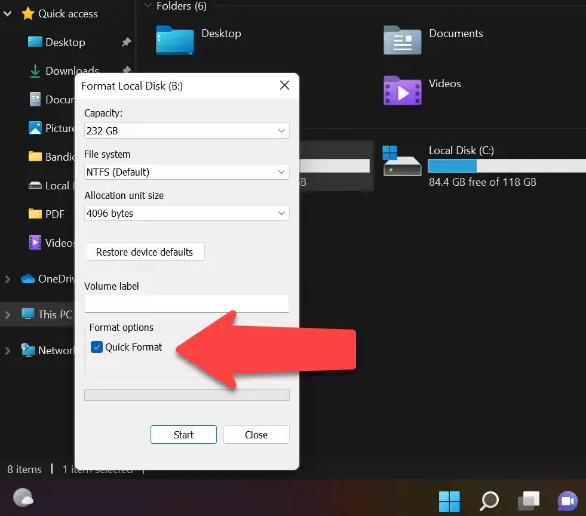
Task: Open the taskbar search magnifier
Action: point(489,501)
